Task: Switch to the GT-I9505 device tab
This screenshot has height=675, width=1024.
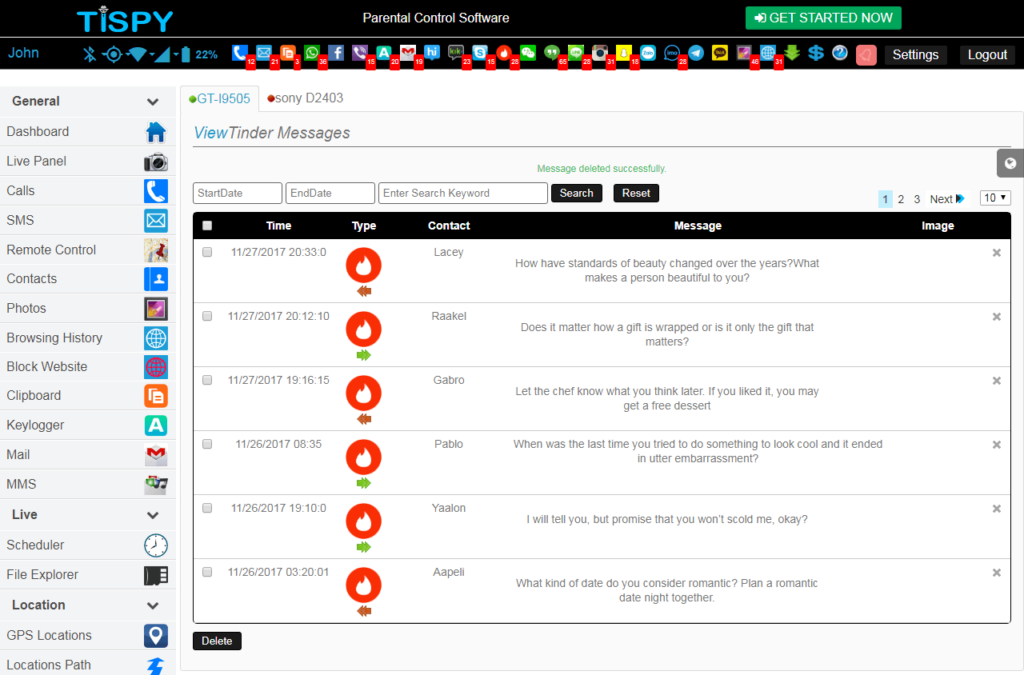Action: click(x=219, y=99)
